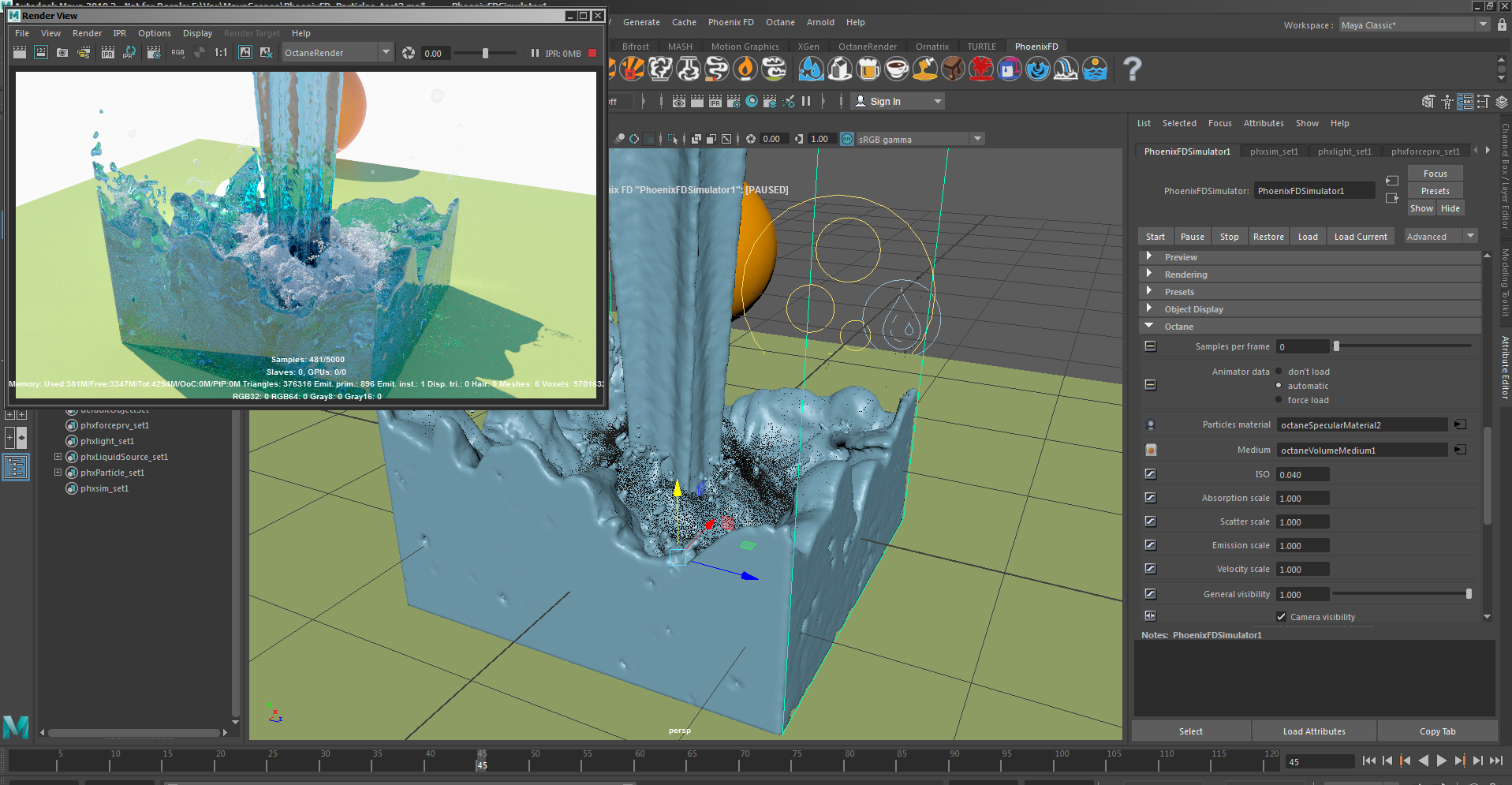Click the Load Attributes button

1314,731
